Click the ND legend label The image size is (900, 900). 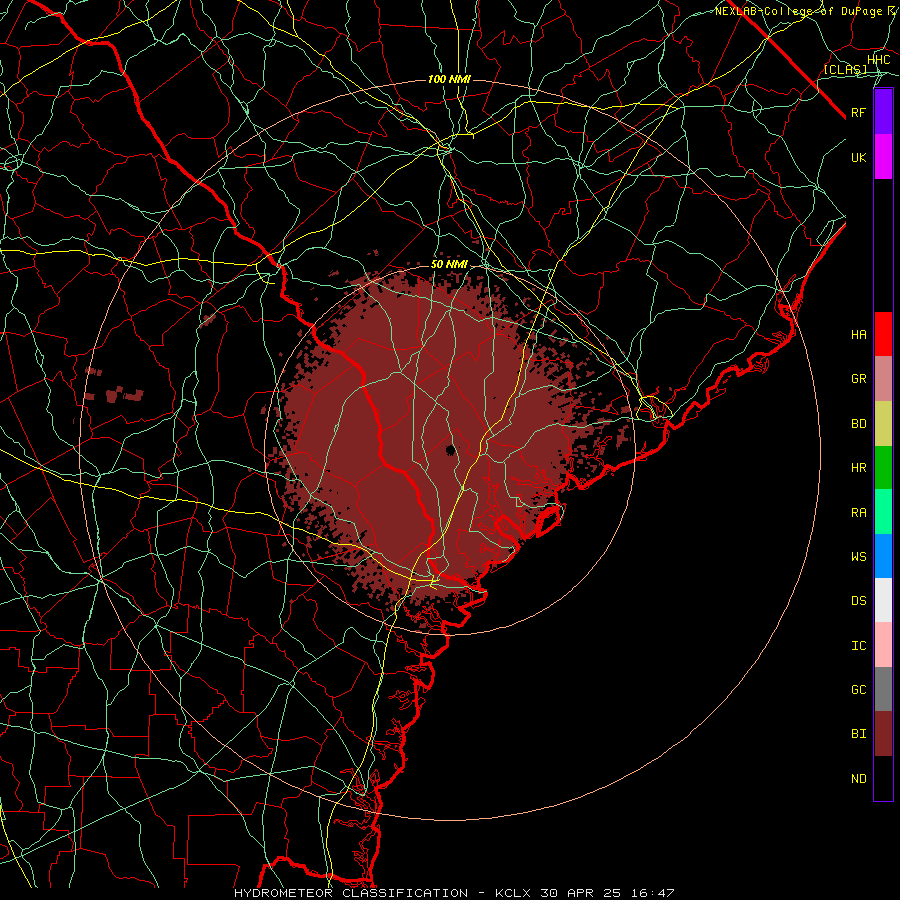click(x=859, y=779)
